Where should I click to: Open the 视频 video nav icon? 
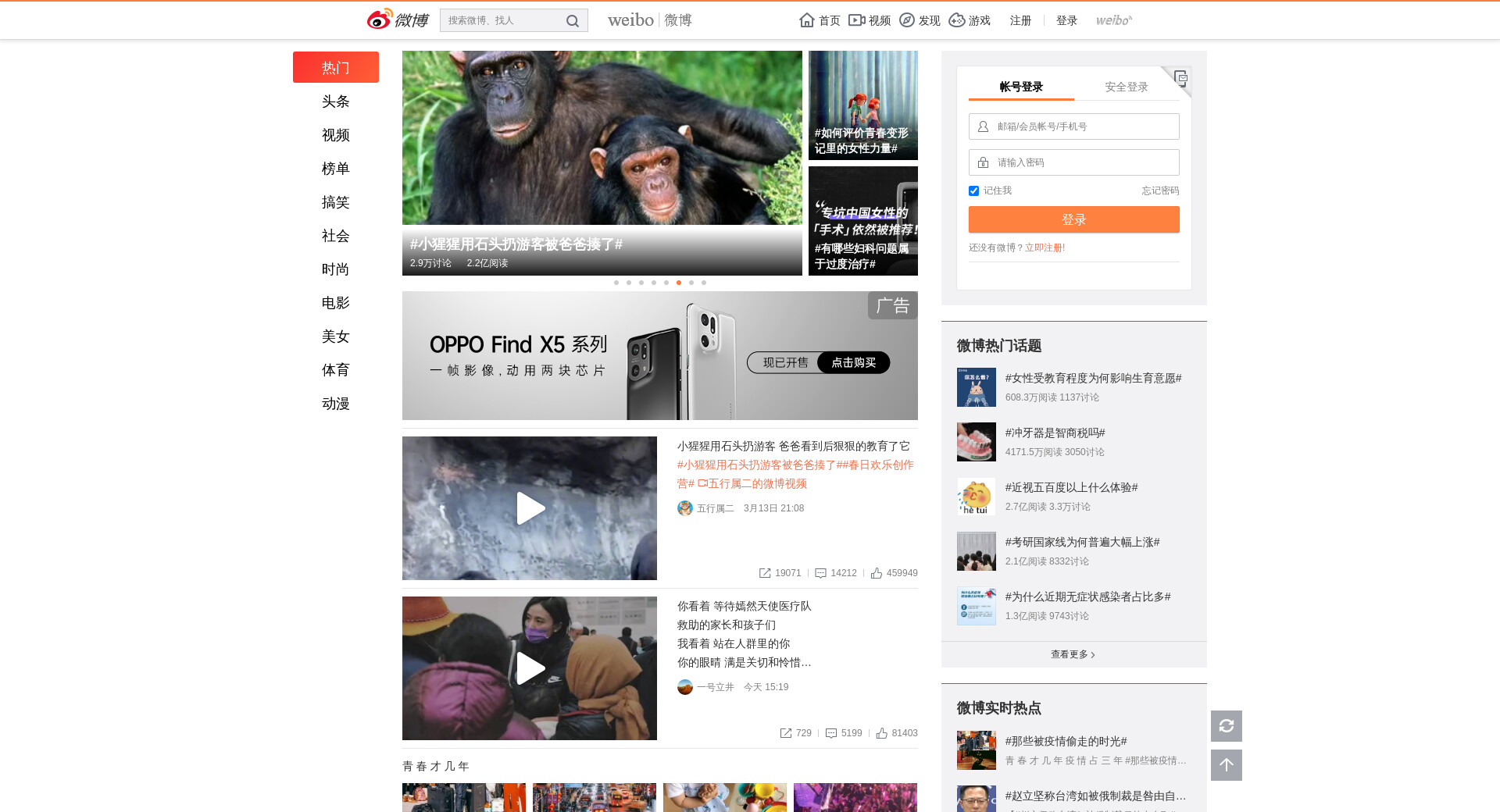(857, 20)
